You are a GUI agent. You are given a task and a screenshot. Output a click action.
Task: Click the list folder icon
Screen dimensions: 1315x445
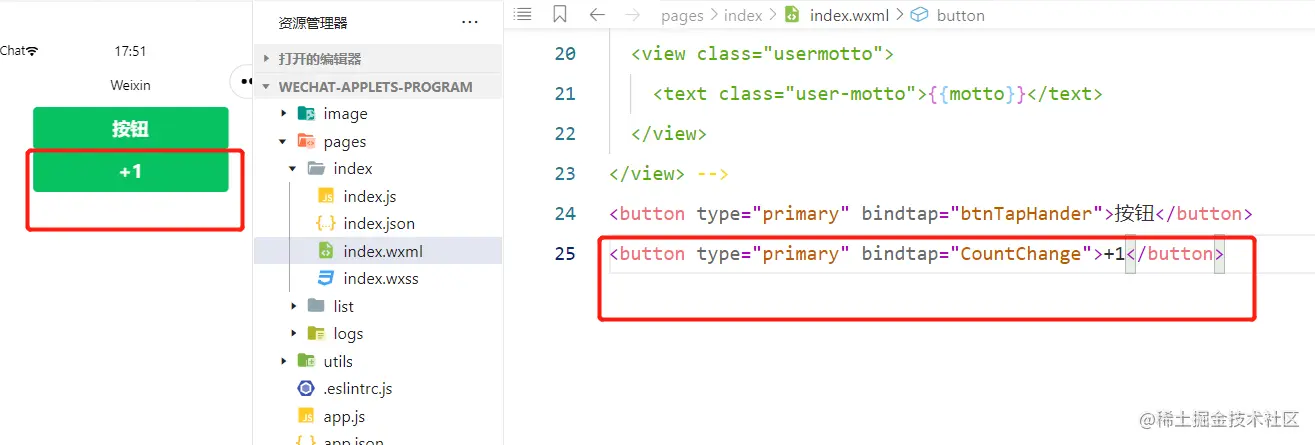pyautogui.click(x=316, y=306)
